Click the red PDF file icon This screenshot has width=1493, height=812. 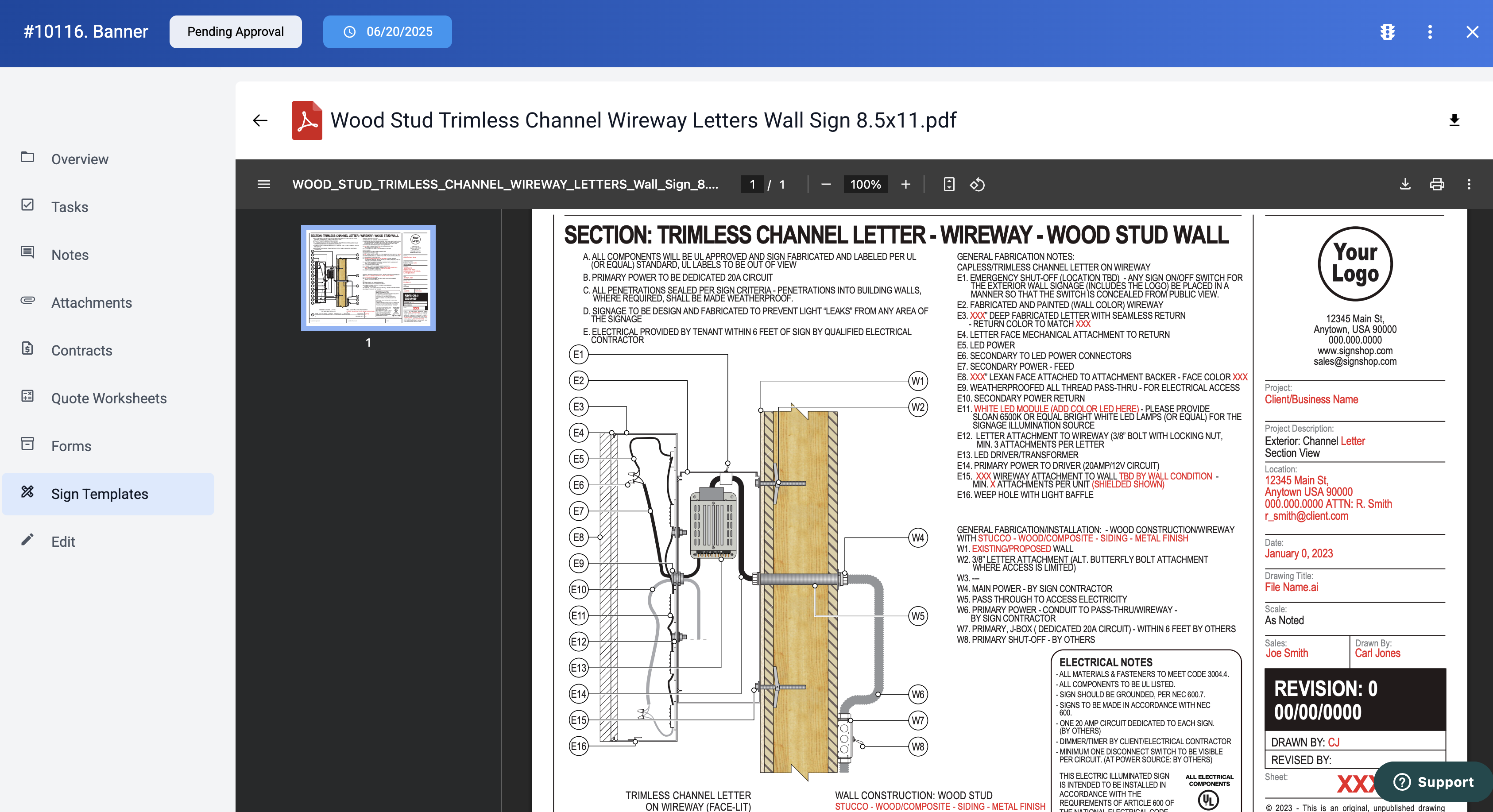tap(307, 120)
